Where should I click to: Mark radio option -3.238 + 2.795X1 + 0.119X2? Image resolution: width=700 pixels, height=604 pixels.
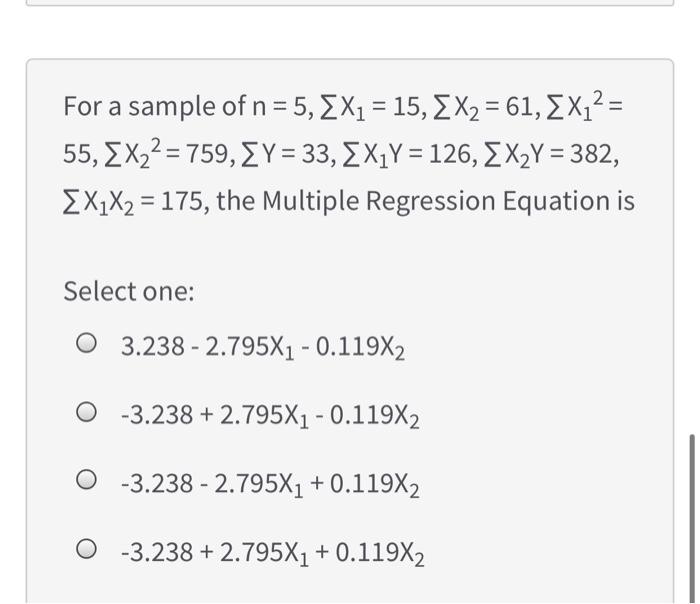[86, 549]
